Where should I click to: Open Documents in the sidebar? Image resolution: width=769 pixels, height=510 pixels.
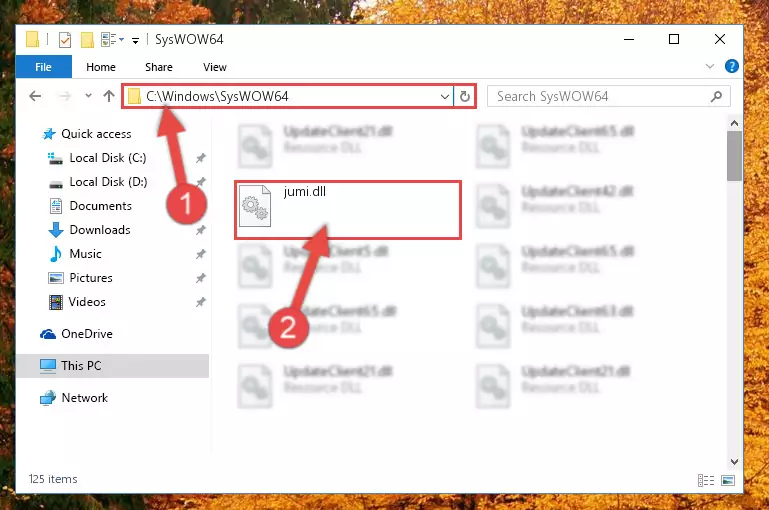(101, 206)
